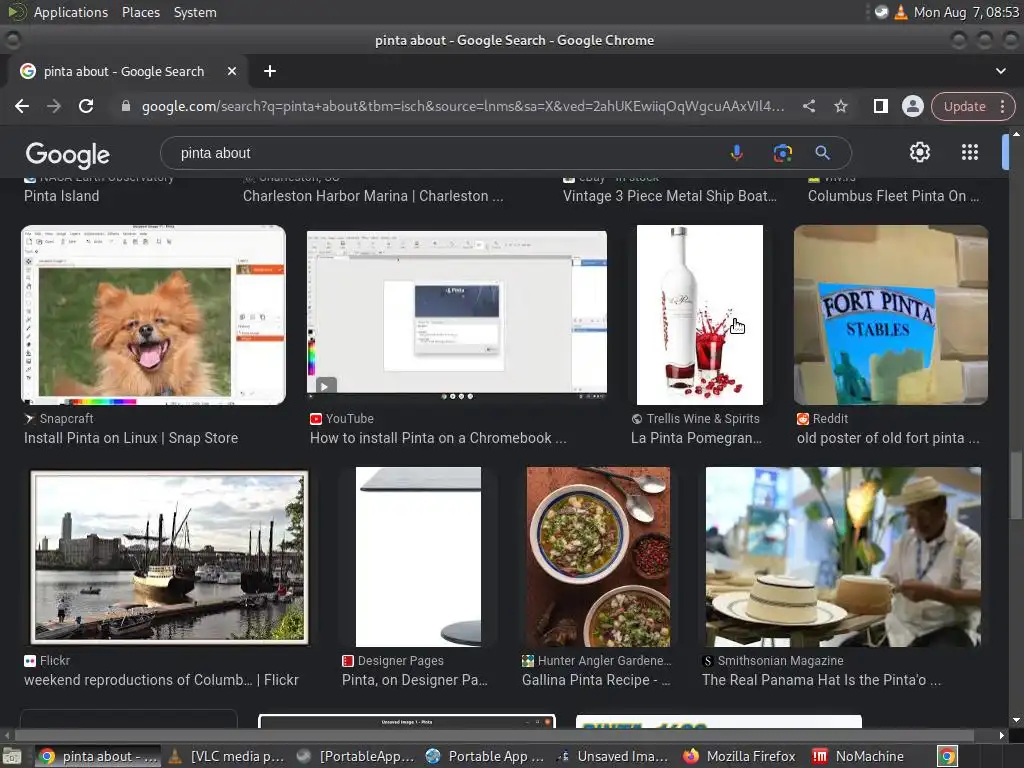Switch to Mozilla Firefox taskbar item
1024x768 pixels.
[741, 756]
